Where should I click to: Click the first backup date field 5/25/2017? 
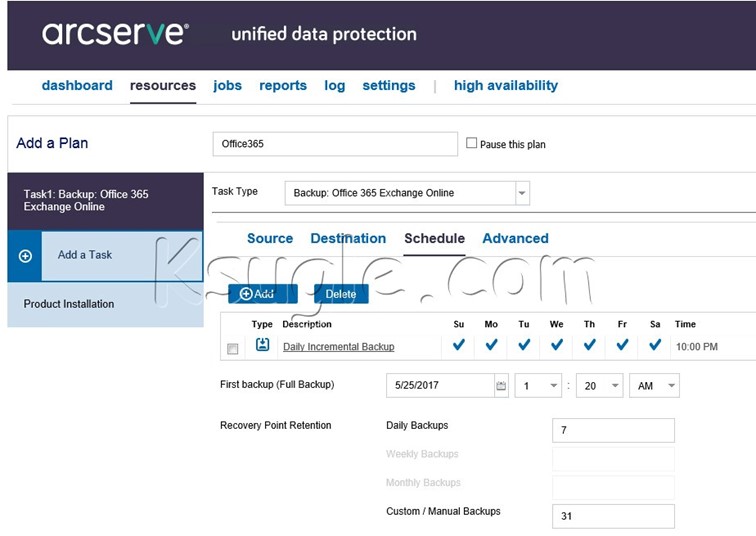click(x=440, y=386)
